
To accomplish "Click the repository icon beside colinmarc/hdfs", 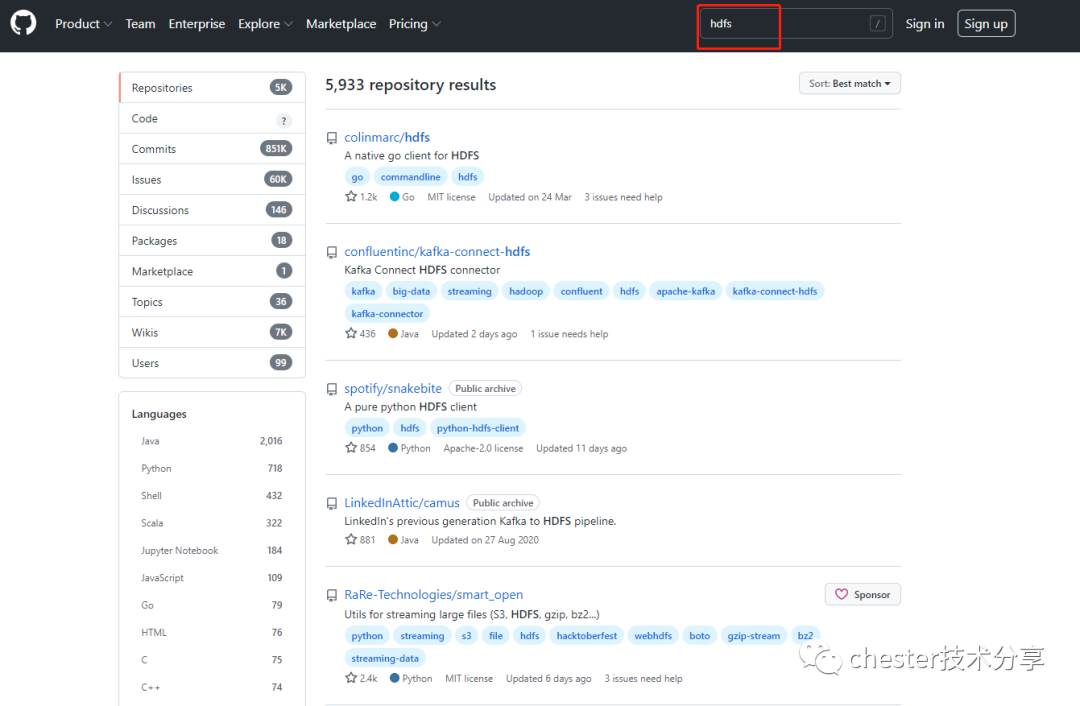I will tap(332, 138).
